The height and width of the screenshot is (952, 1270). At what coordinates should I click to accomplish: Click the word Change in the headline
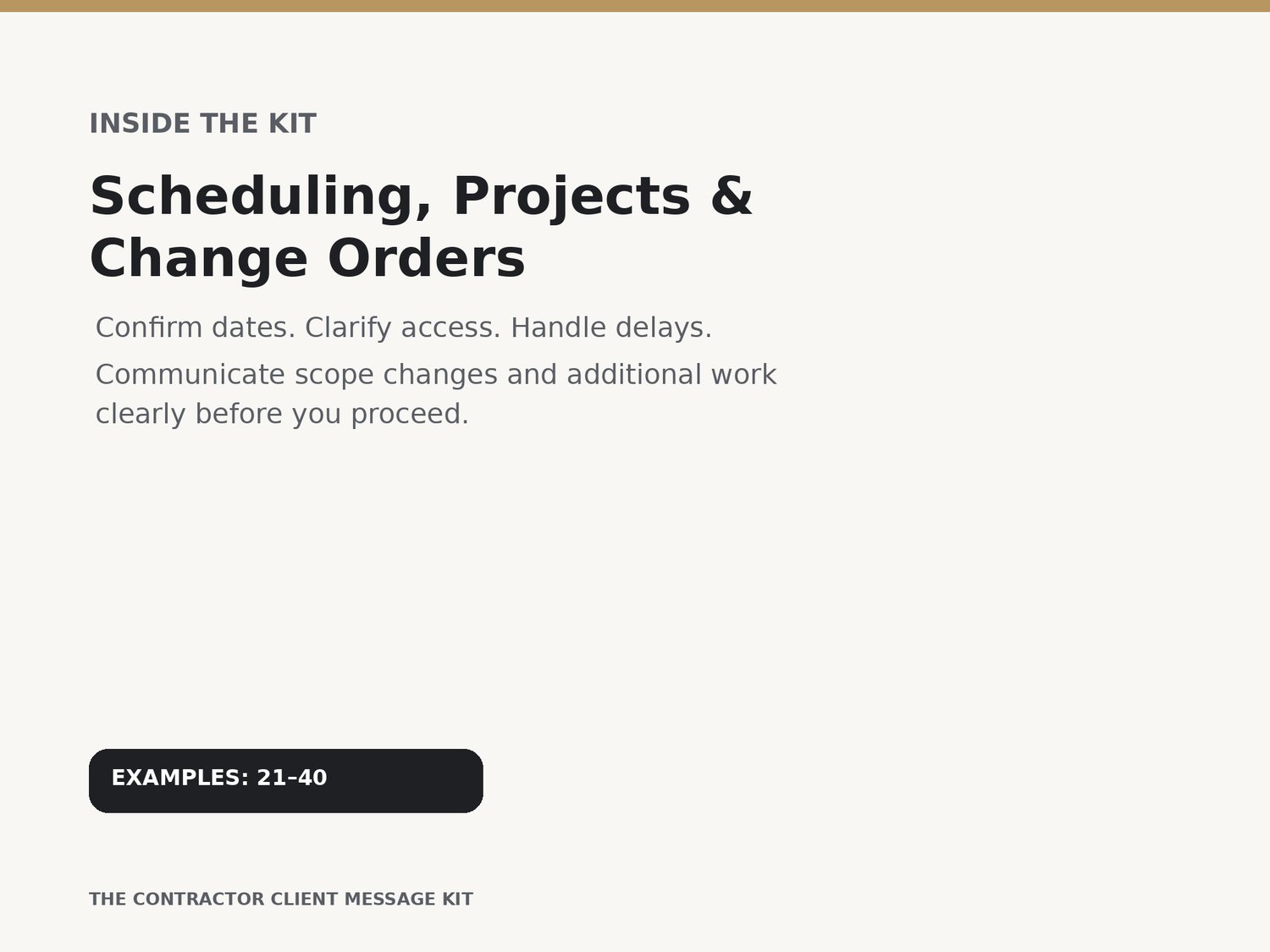(x=198, y=259)
